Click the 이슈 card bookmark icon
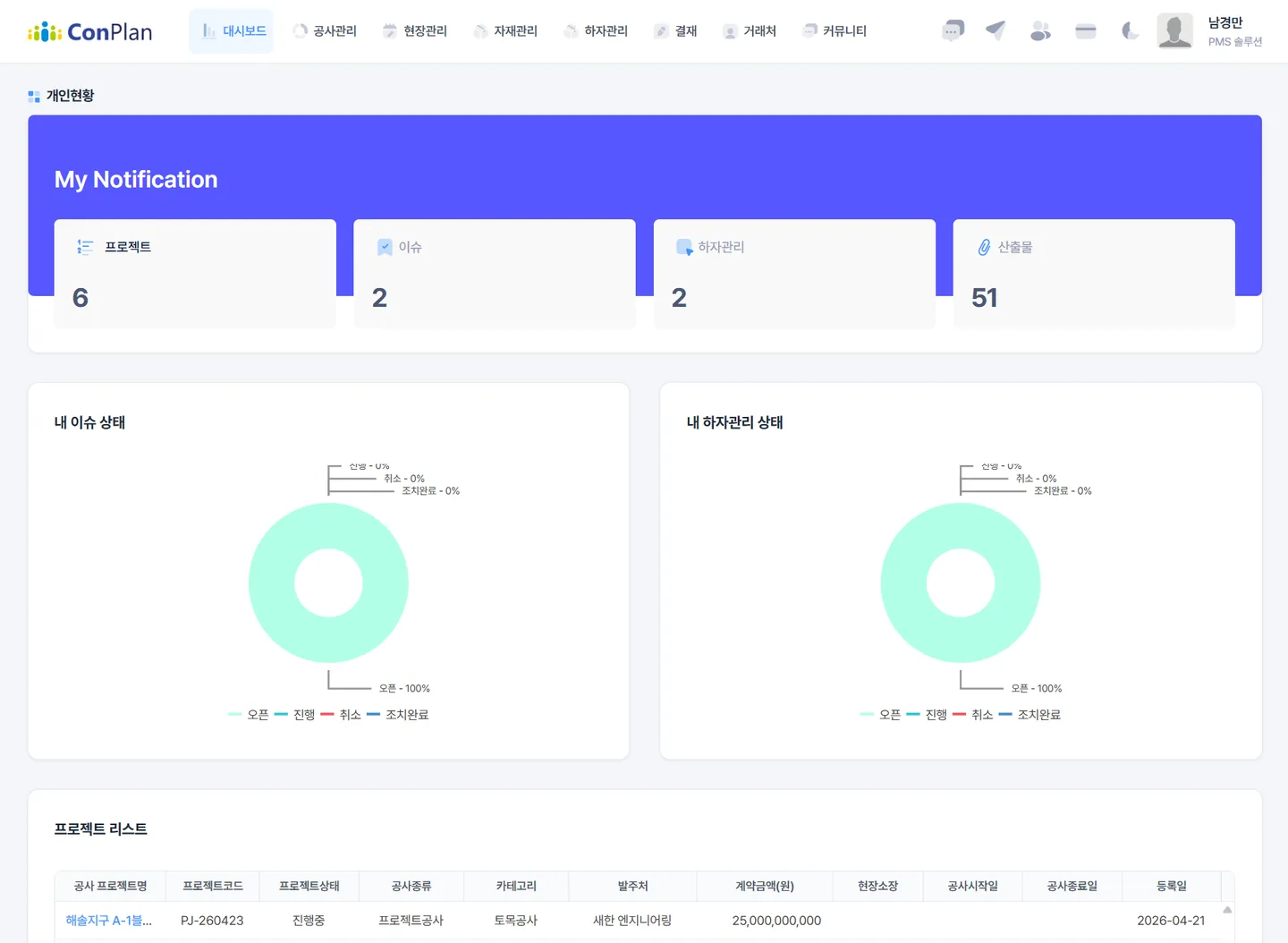The height and width of the screenshot is (943, 1288). coord(385,247)
